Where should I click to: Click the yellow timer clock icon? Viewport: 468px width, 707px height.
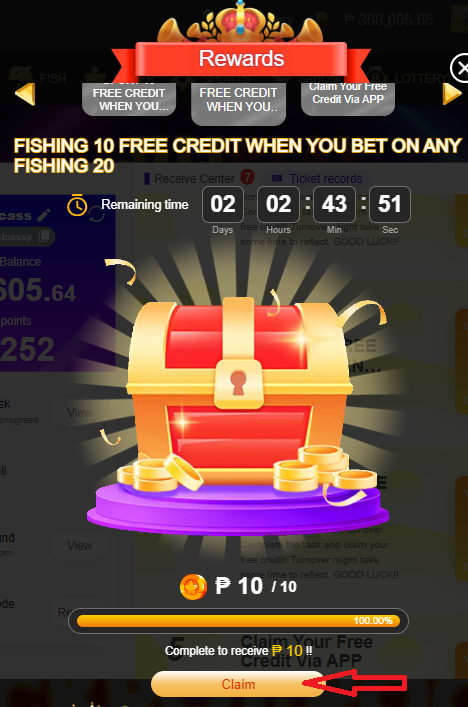click(x=77, y=205)
